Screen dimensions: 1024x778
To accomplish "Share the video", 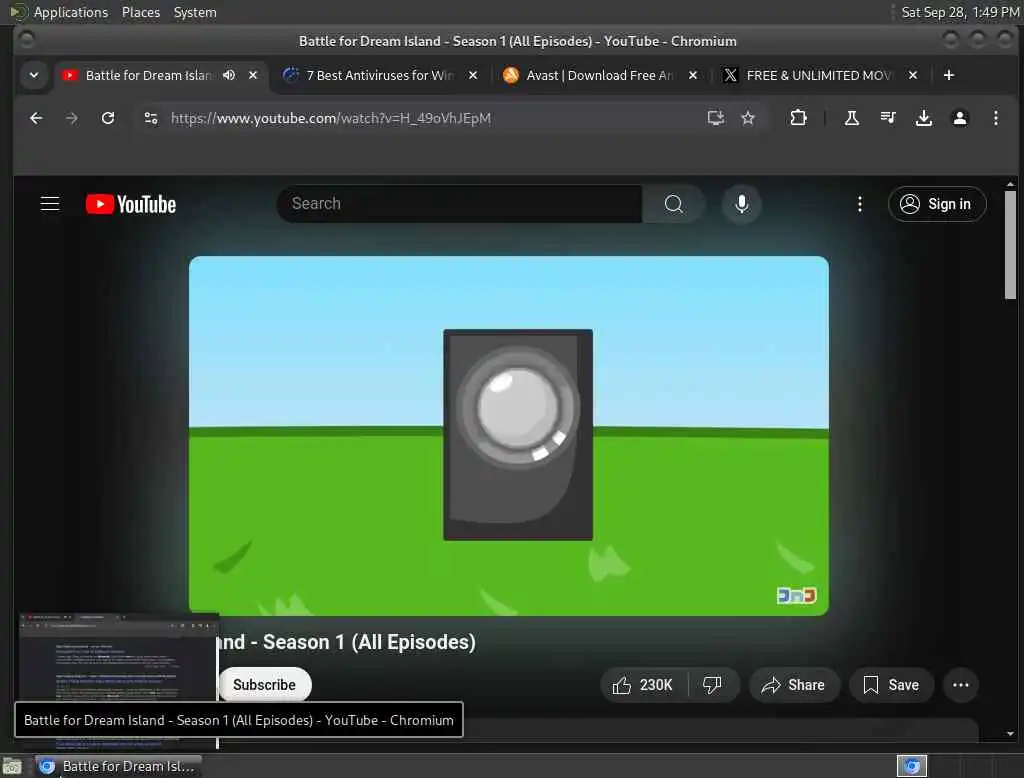I will (793, 685).
